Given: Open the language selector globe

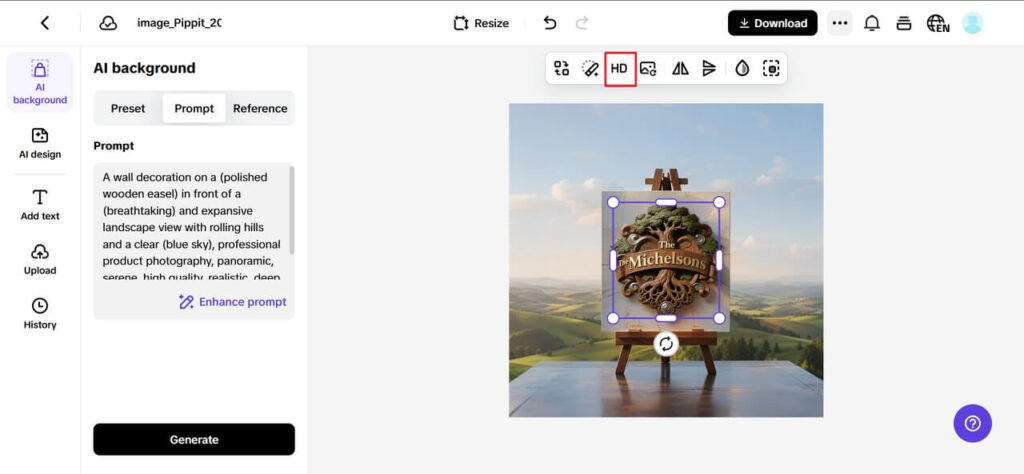Looking at the screenshot, I should tap(936, 23).
